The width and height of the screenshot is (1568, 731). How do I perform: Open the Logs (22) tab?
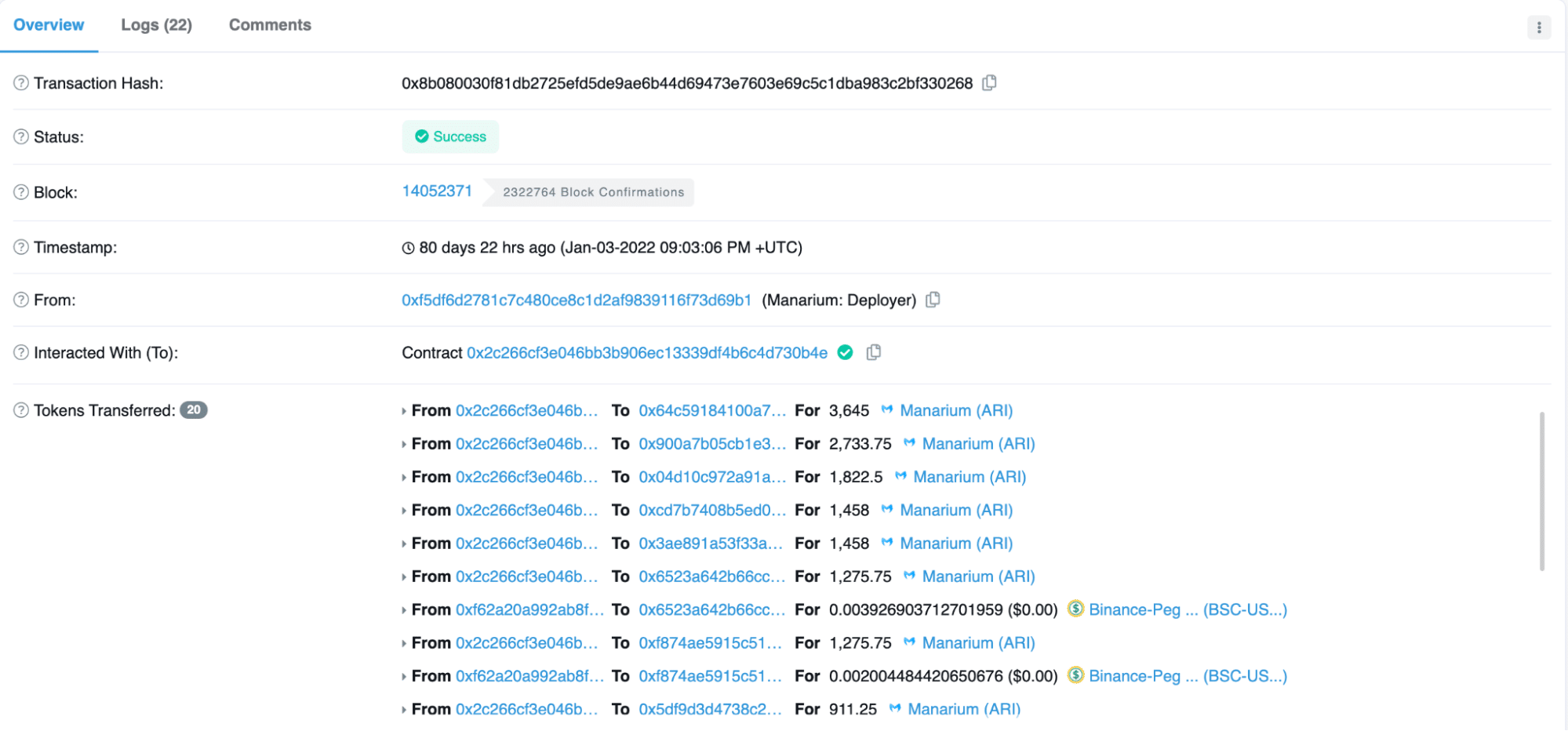pos(156,25)
